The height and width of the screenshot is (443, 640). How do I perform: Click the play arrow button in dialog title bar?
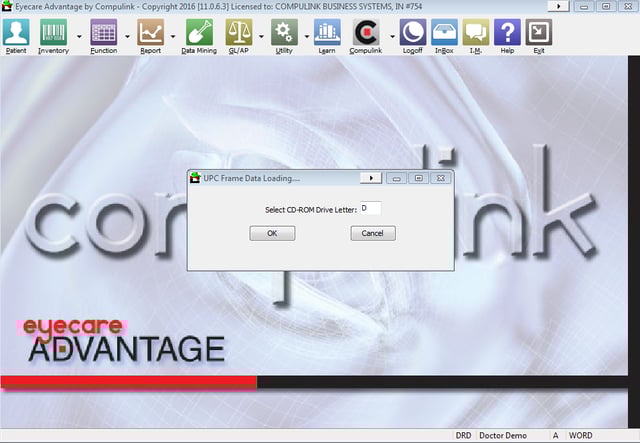tap(371, 178)
